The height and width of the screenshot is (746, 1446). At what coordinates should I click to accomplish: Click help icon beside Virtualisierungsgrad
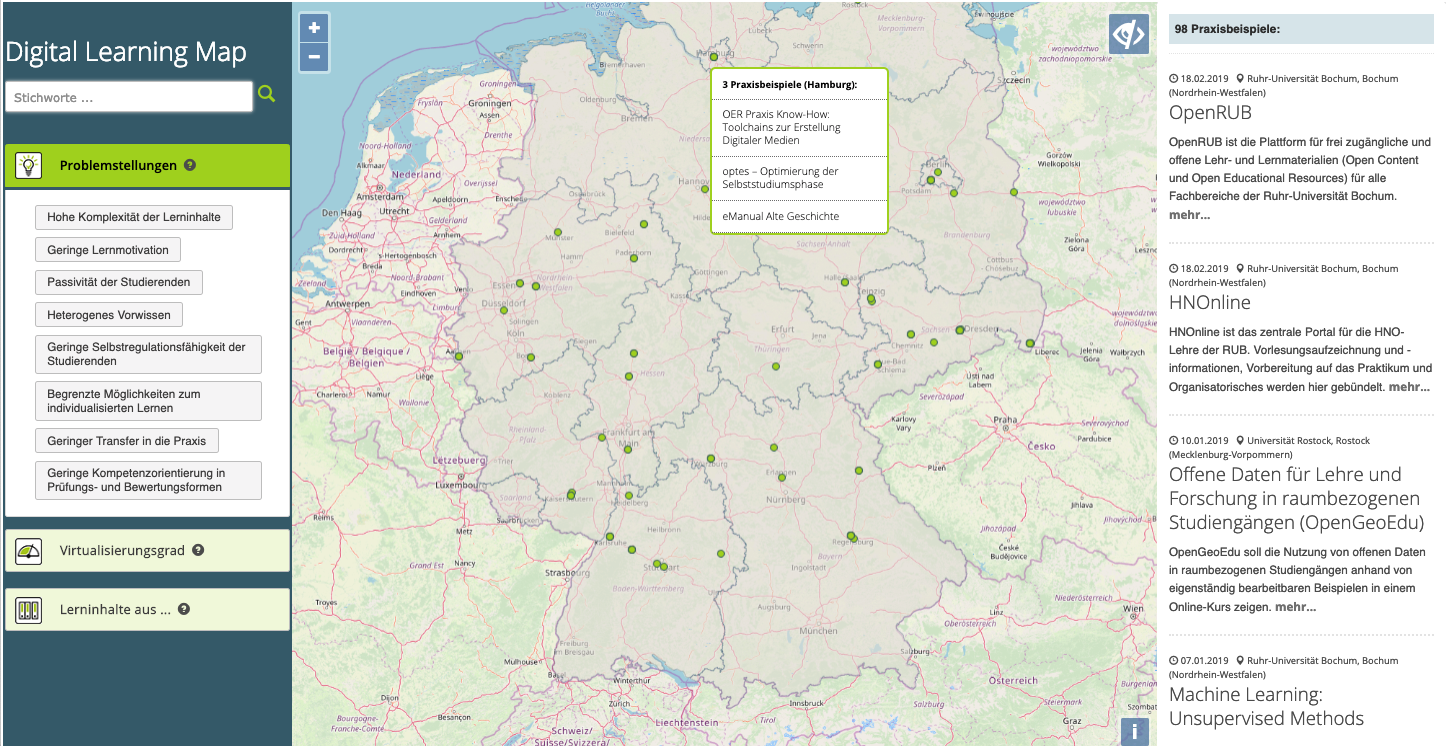[198, 550]
